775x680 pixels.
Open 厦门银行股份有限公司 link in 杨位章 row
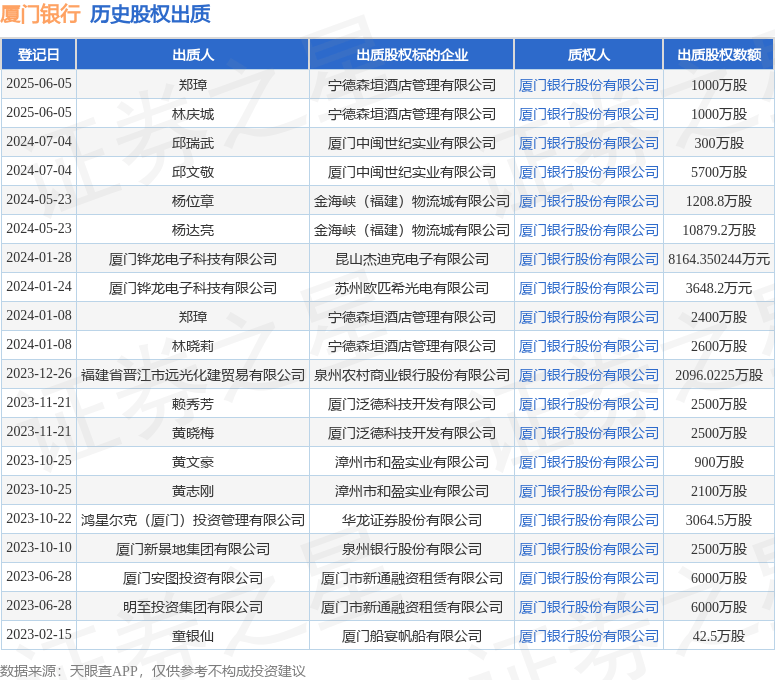(588, 201)
